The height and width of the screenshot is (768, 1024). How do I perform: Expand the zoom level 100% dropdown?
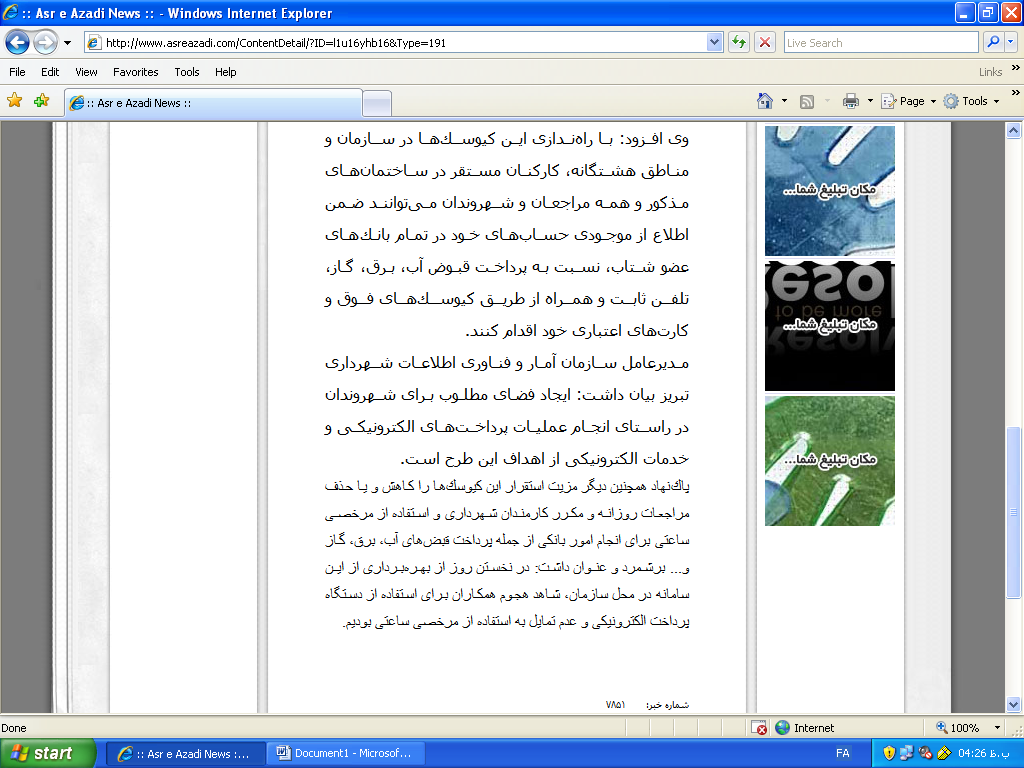click(x=997, y=728)
